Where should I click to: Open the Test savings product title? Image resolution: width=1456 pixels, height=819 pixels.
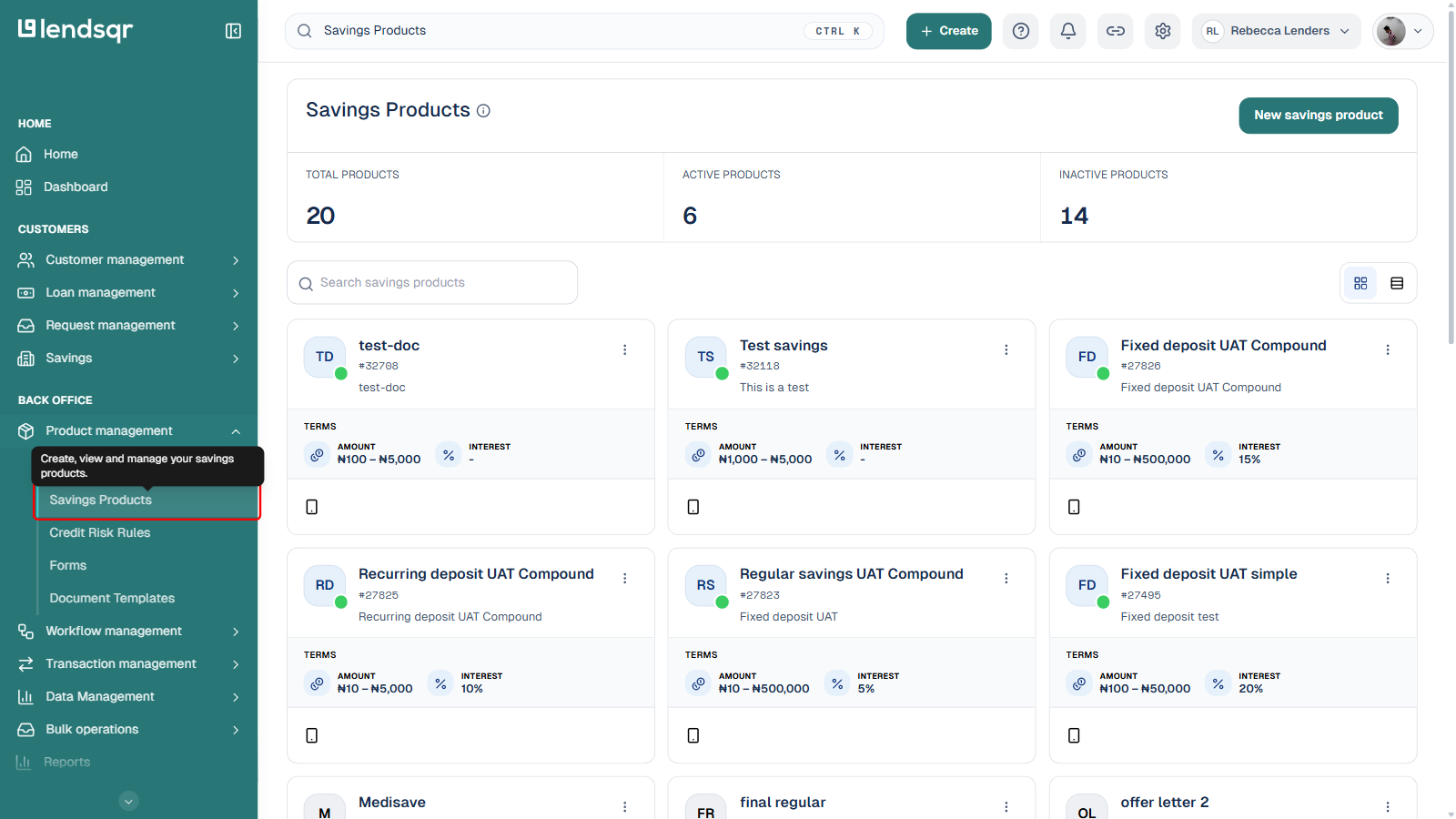click(784, 346)
